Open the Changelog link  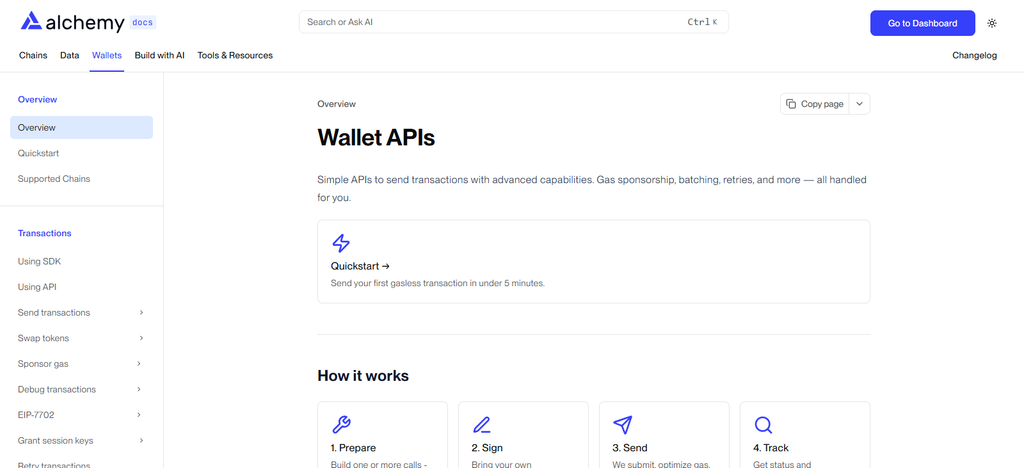(974, 55)
